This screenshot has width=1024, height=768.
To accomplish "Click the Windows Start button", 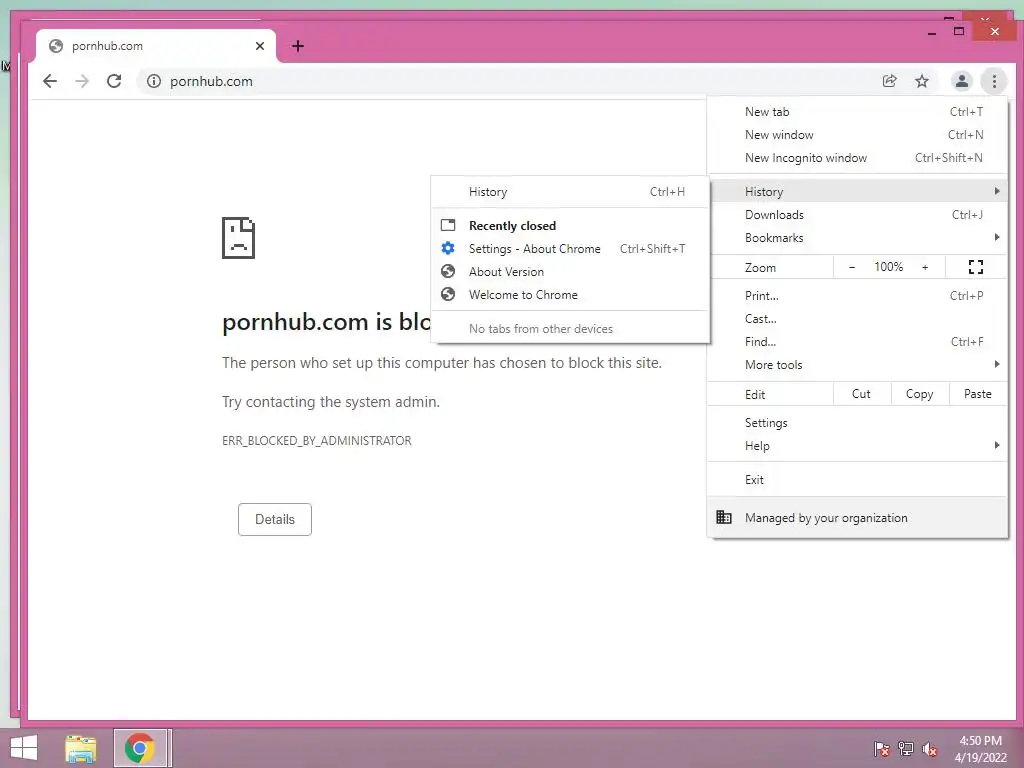I will click(24, 748).
